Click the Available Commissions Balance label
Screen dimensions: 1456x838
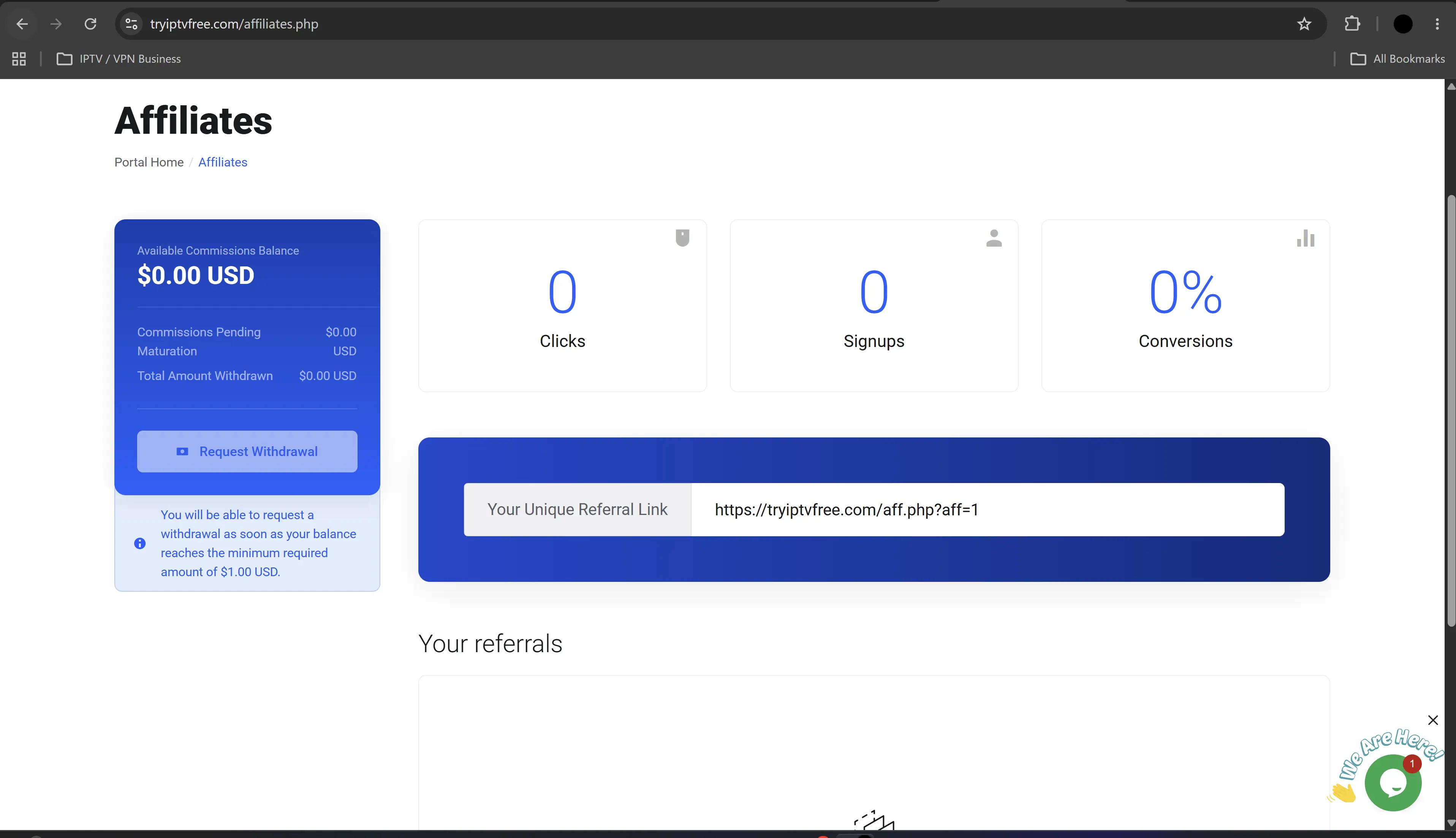tap(218, 250)
